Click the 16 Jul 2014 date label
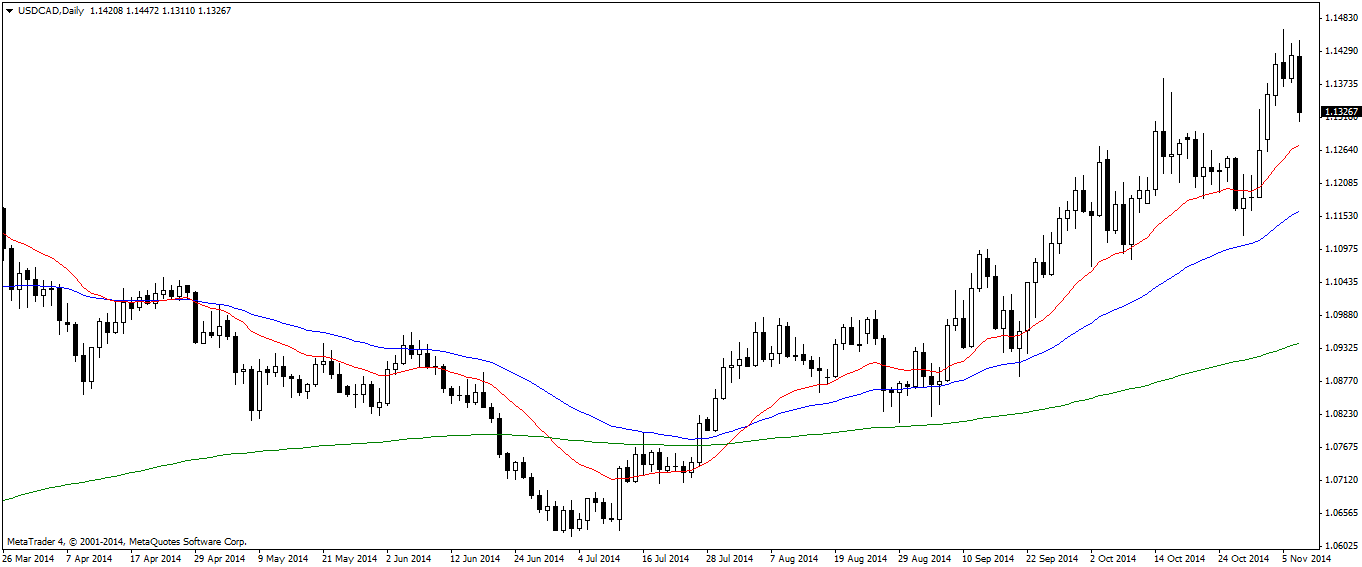Screen dimensions: 1362x567 [x=666, y=559]
